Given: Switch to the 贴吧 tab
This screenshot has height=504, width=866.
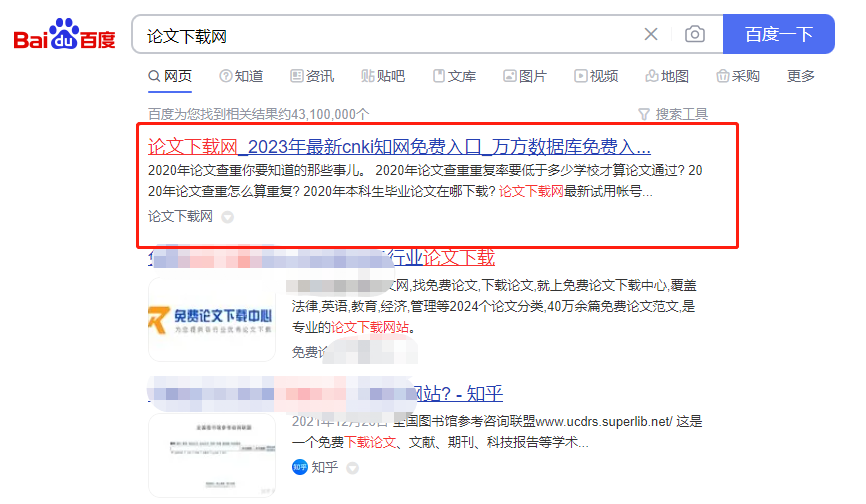Looking at the screenshot, I should (383, 76).
